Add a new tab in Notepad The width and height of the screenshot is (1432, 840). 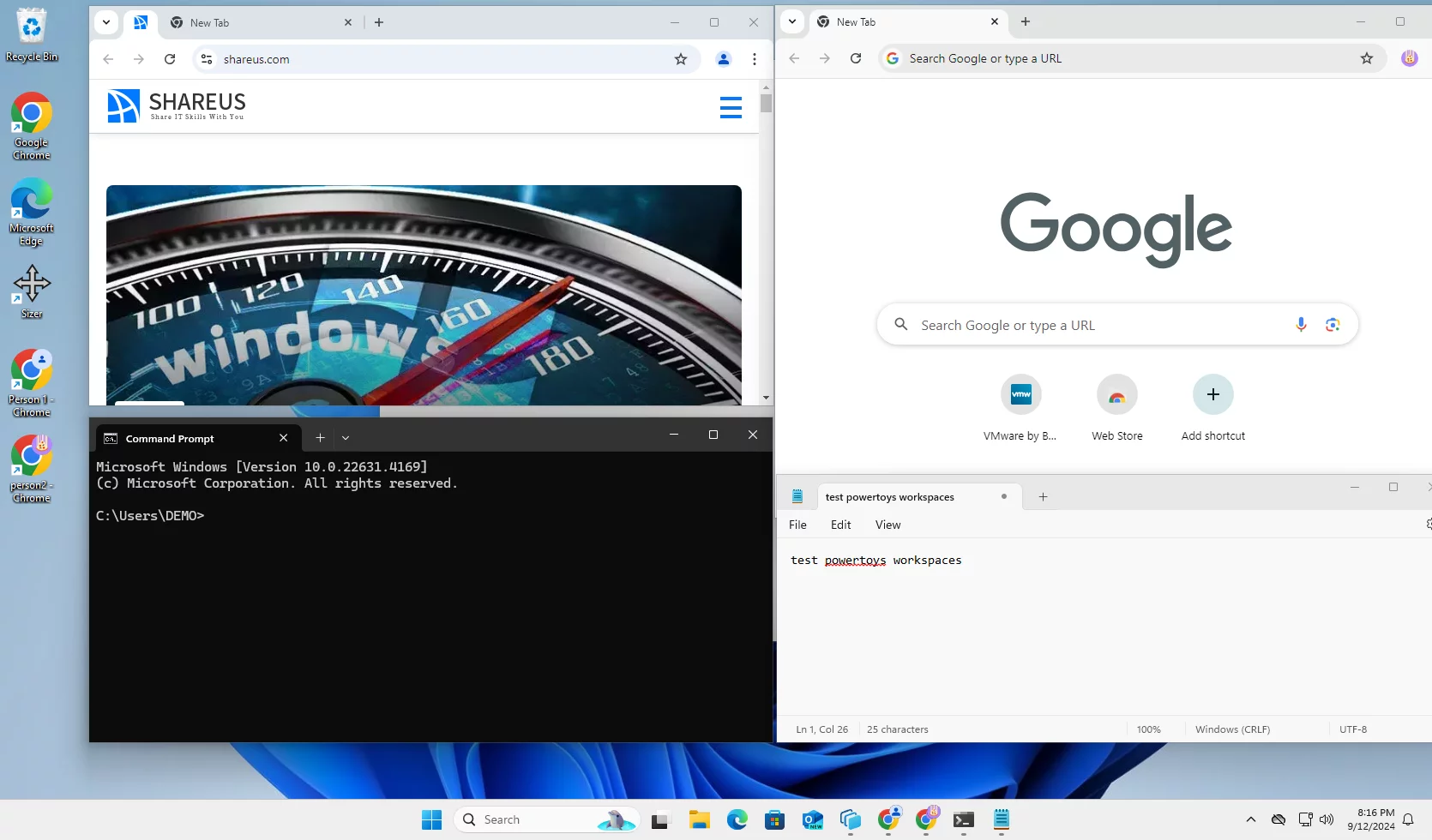tap(1044, 497)
